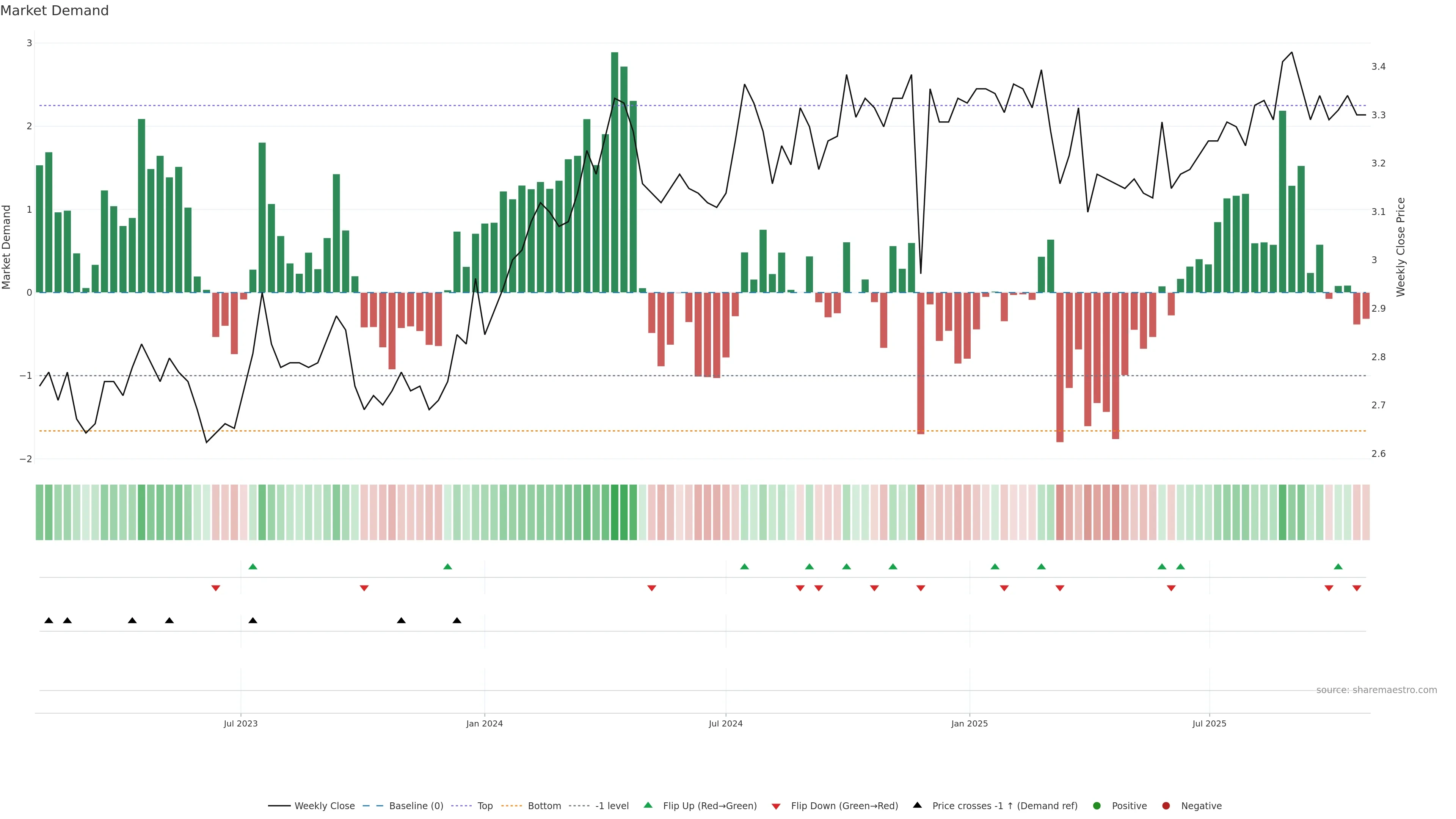1456x819 pixels.
Task: Click the green Positive circle in legend
Action: click(x=1097, y=805)
